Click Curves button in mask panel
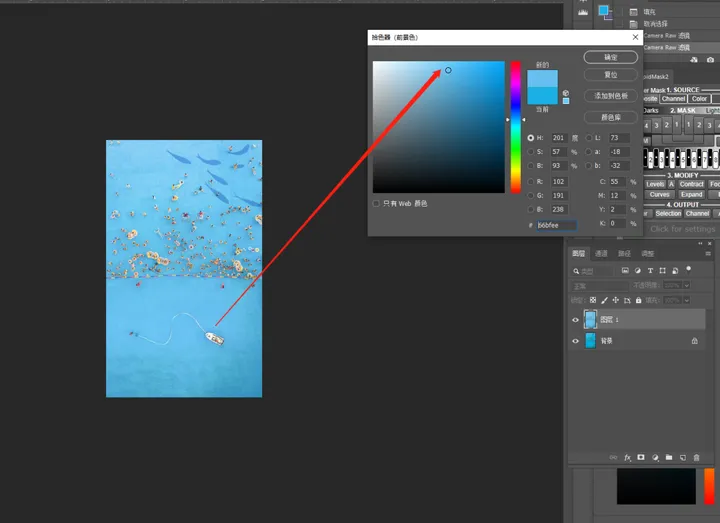This screenshot has width=720, height=523. [659, 195]
